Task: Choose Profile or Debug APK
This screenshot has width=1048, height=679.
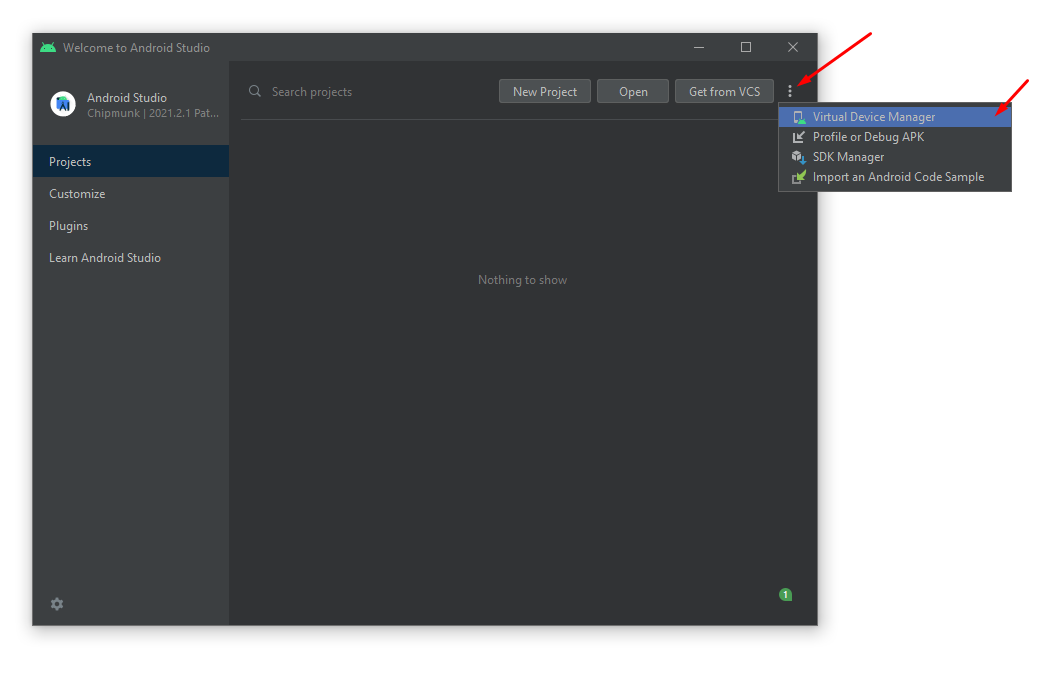Action: pyautogui.click(x=895, y=137)
